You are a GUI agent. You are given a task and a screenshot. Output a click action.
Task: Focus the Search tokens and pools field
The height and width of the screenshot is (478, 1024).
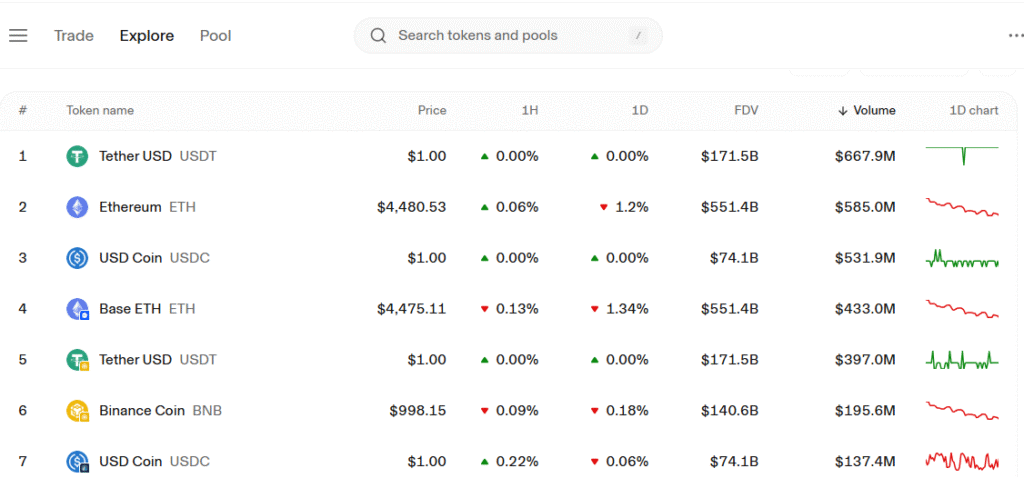[508, 35]
